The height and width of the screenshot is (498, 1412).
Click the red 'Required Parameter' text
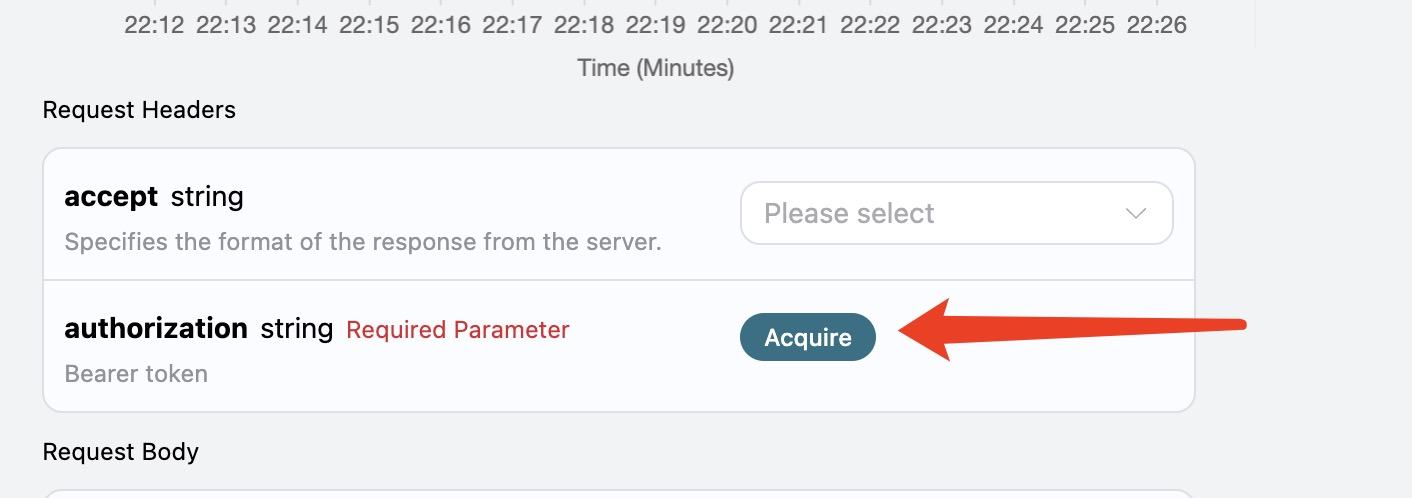coord(457,330)
